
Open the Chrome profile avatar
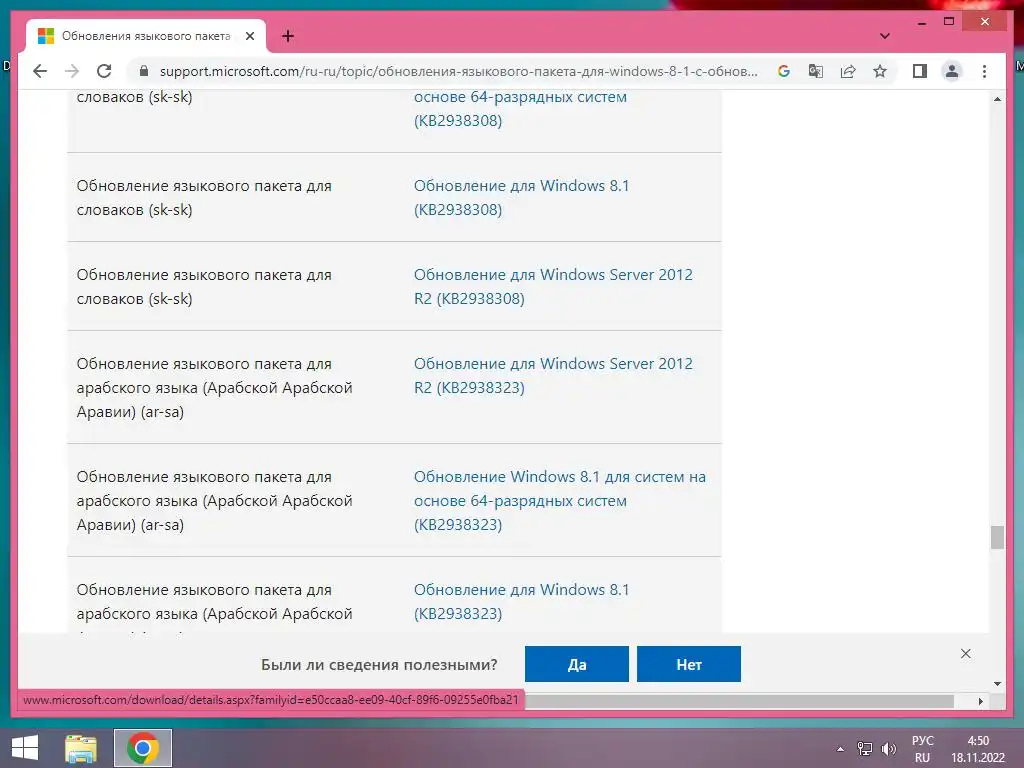click(x=952, y=71)
